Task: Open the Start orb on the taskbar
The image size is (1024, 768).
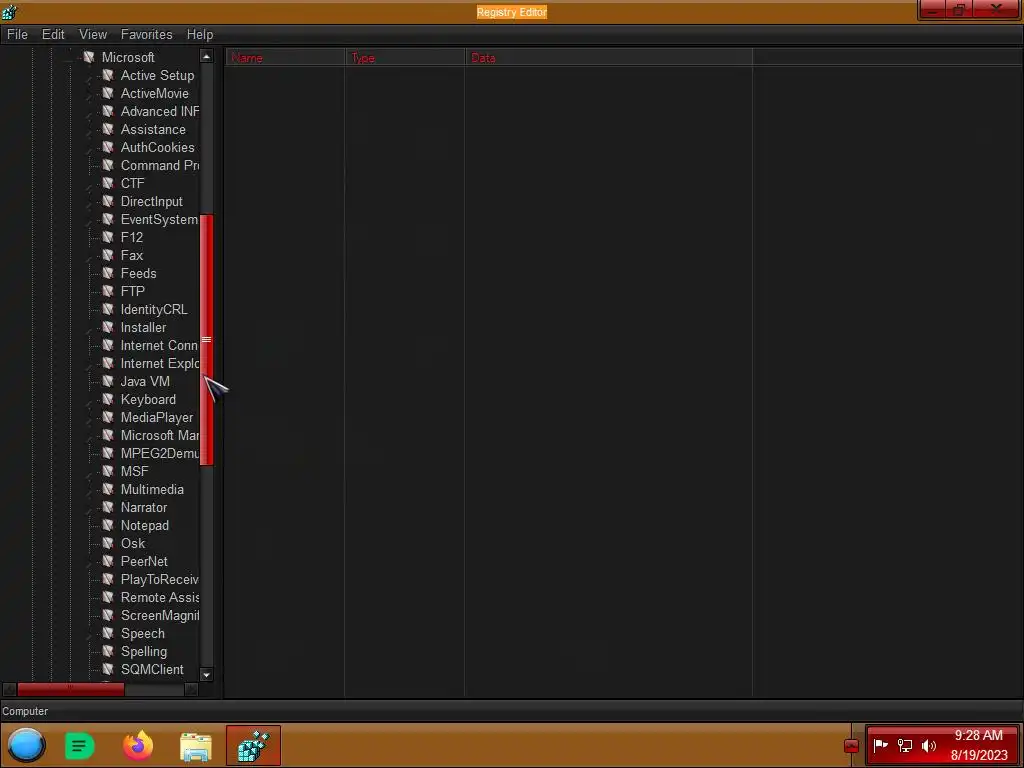Action: [26, 745]
